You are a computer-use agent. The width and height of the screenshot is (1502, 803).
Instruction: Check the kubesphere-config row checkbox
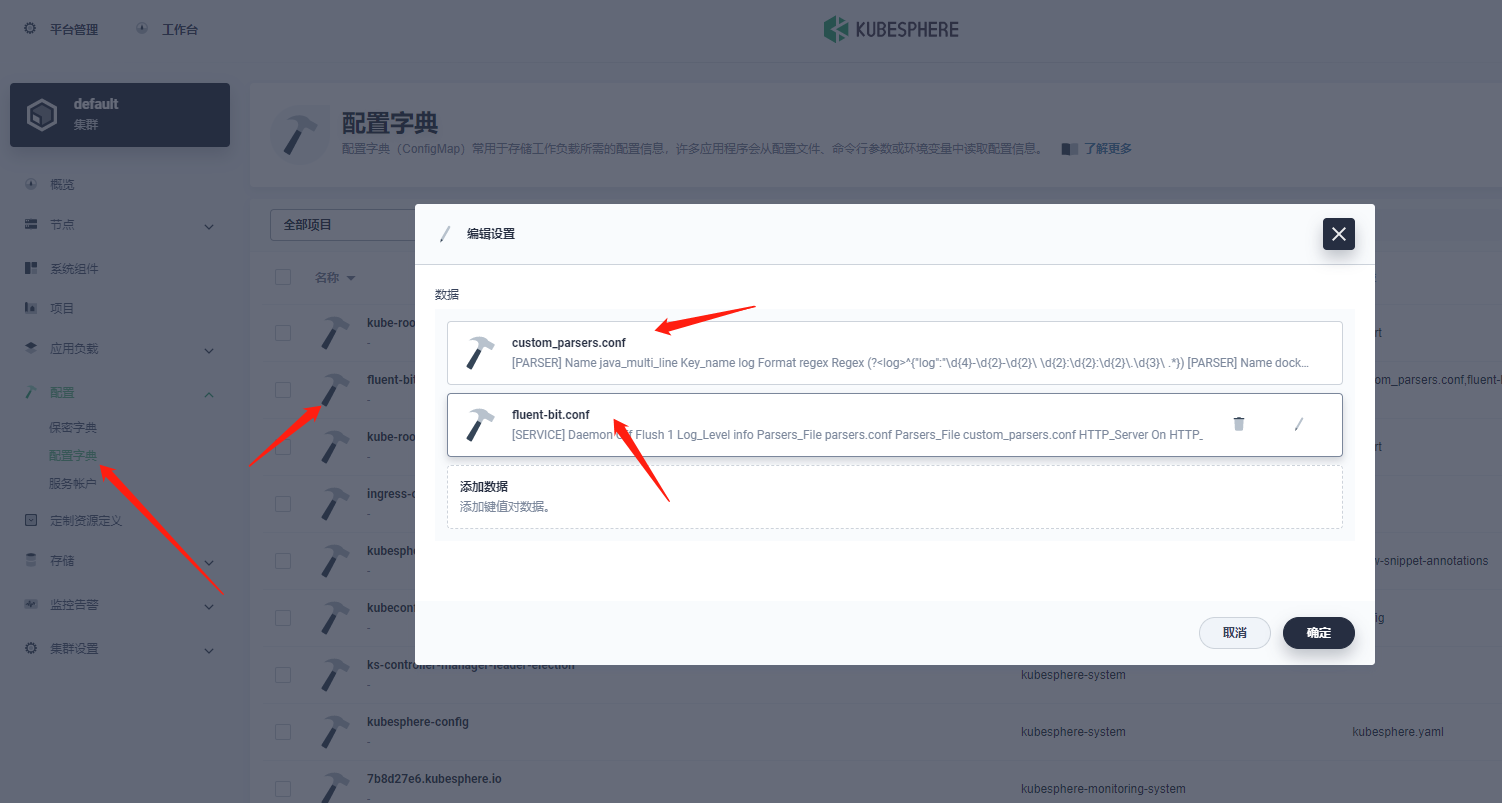click(283, 732)
